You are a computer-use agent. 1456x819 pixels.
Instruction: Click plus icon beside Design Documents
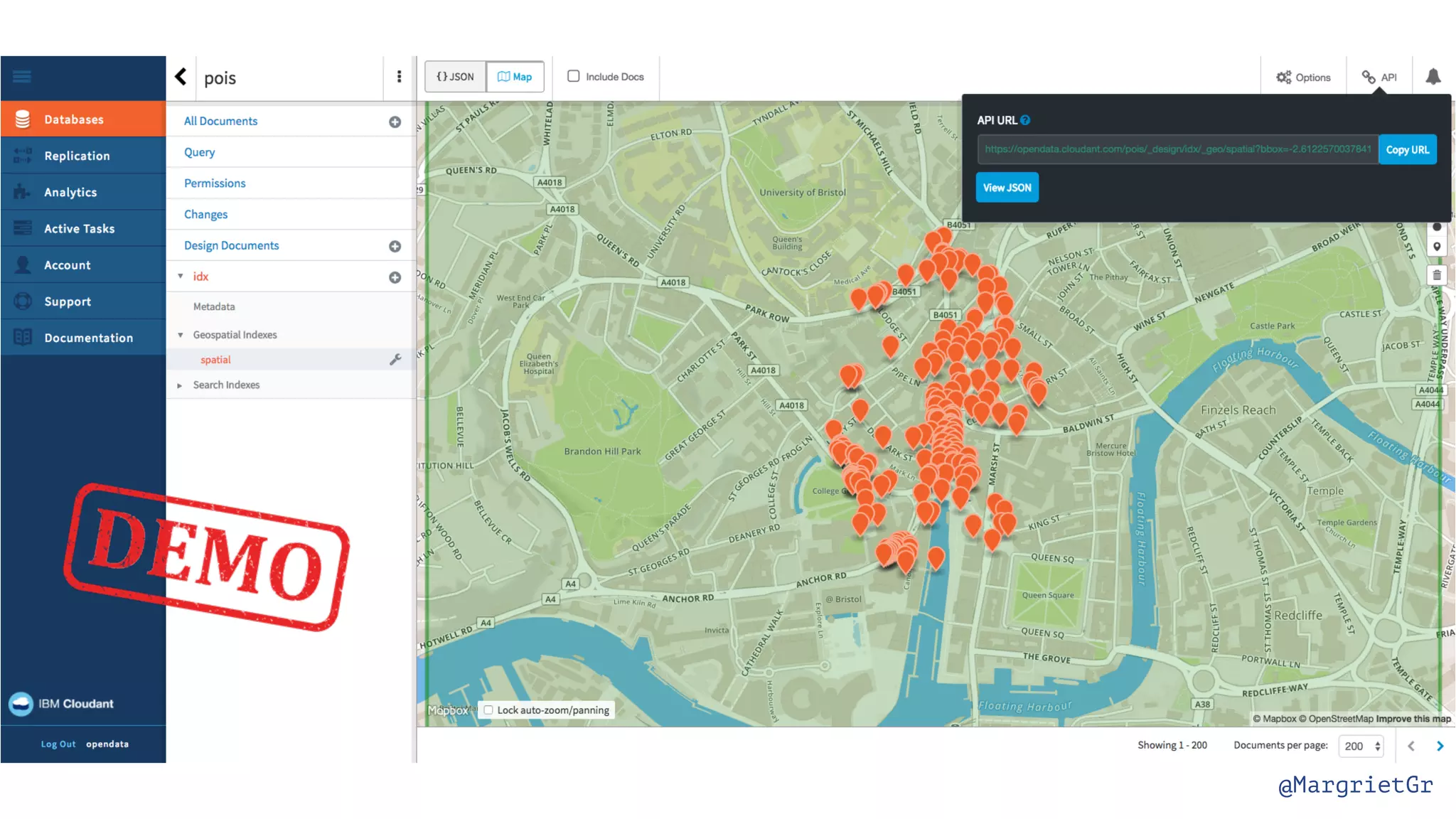tap(395, 247)
